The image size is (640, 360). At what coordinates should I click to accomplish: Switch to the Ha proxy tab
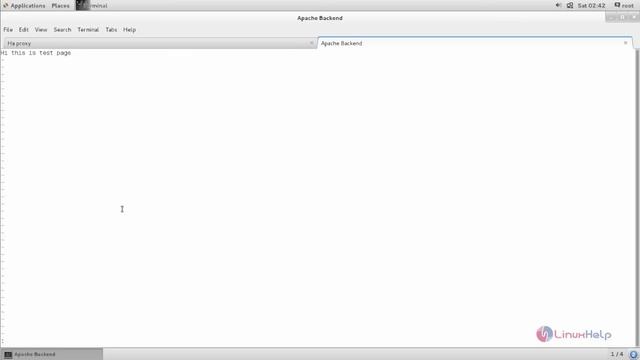coord(160,43)
